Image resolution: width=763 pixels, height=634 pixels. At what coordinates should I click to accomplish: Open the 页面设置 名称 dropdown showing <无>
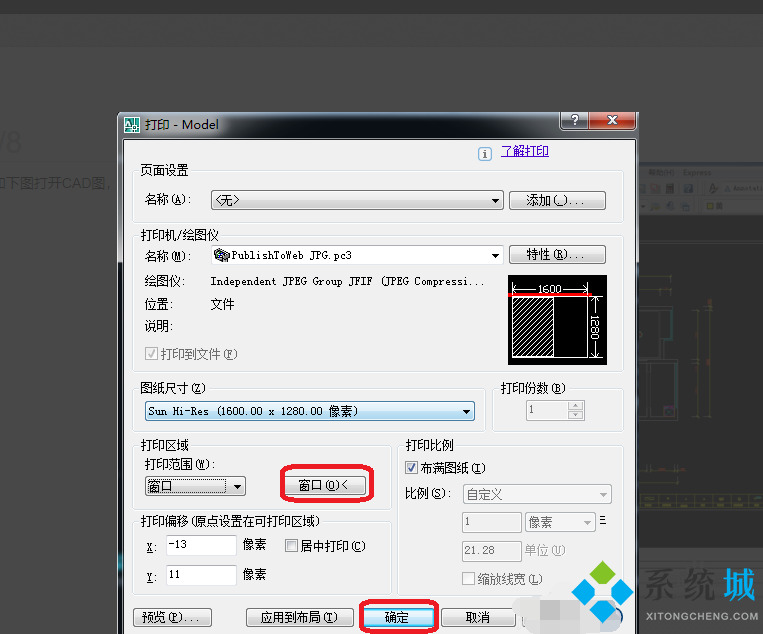click(x=357, y=200)
